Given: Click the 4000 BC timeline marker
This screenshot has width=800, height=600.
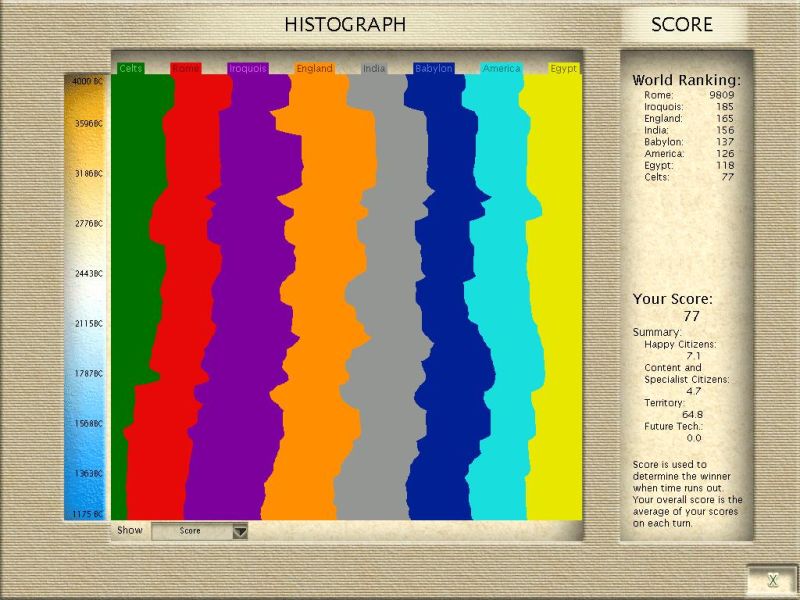Looking at the screenshot, I should (x=88, y=80).
